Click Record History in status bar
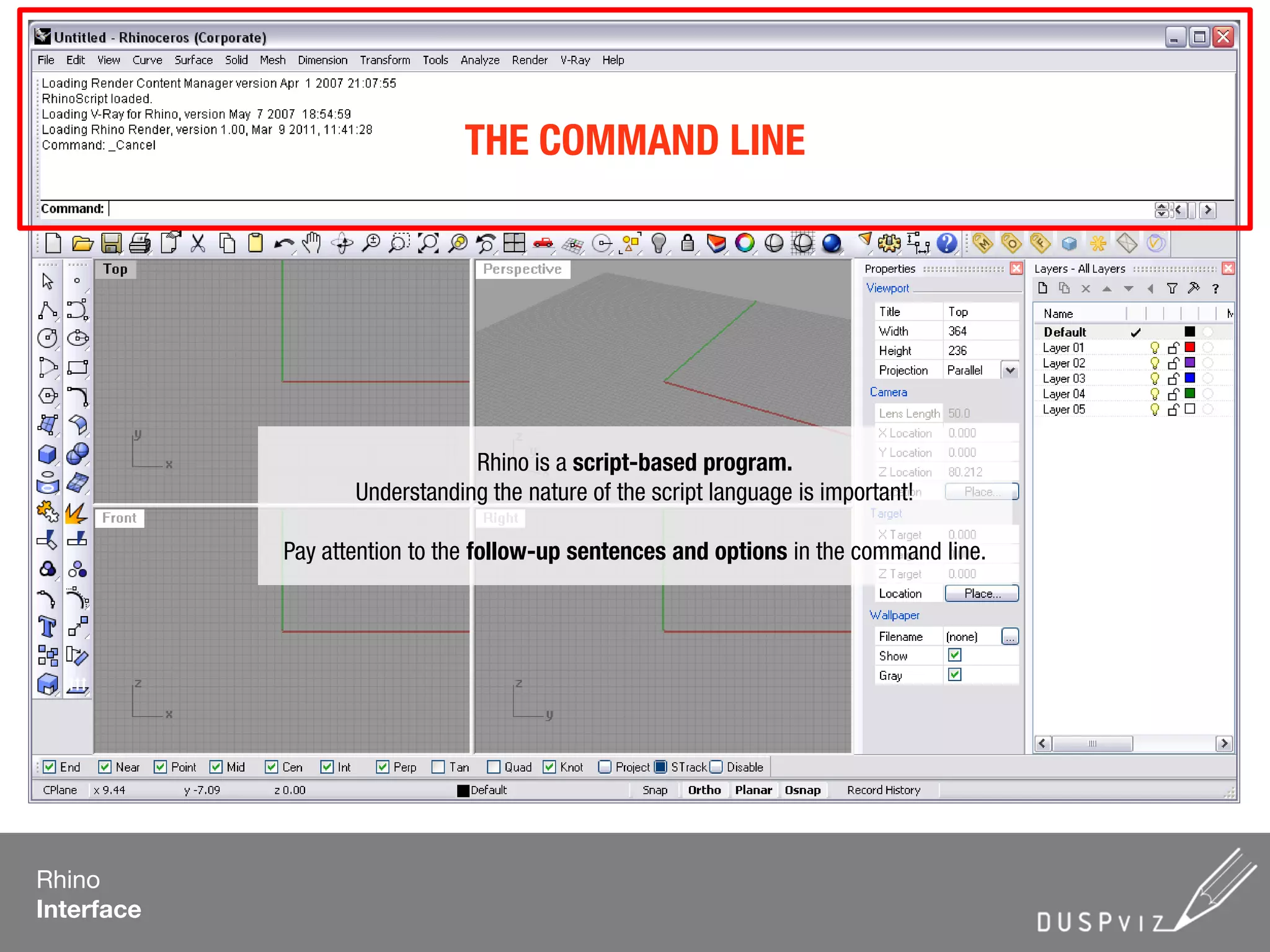 point(884,790)
